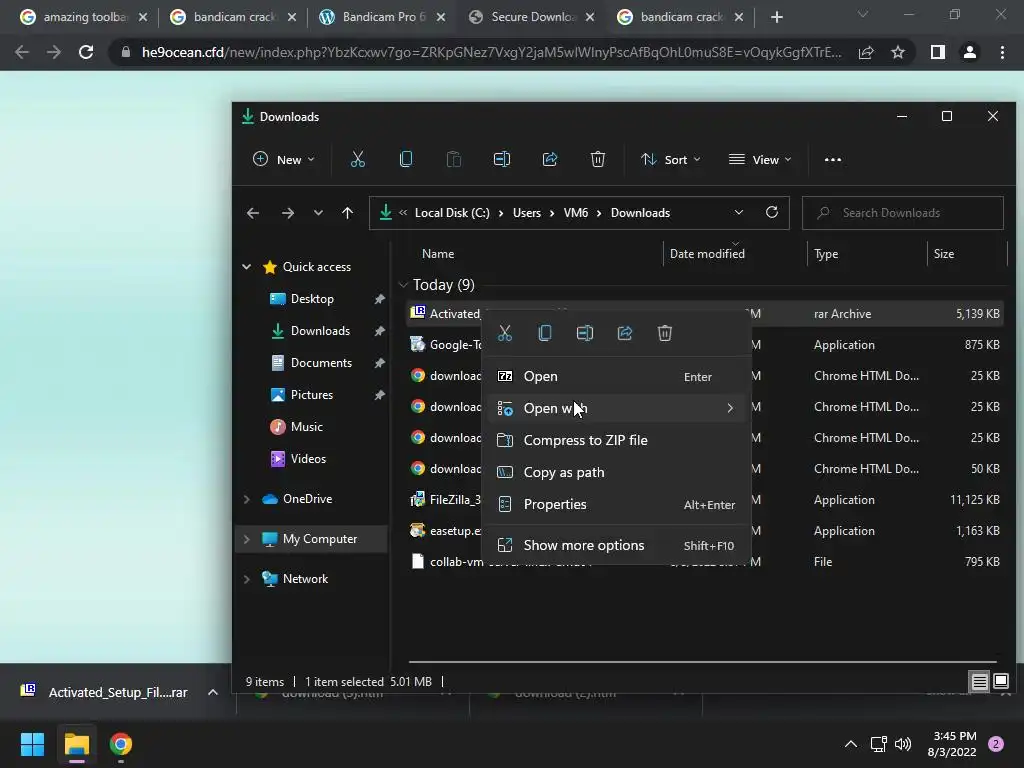Screen dimensions: 1024x768
Task: Refresh the Downloads folder view
Action: (x=772, y=212)
